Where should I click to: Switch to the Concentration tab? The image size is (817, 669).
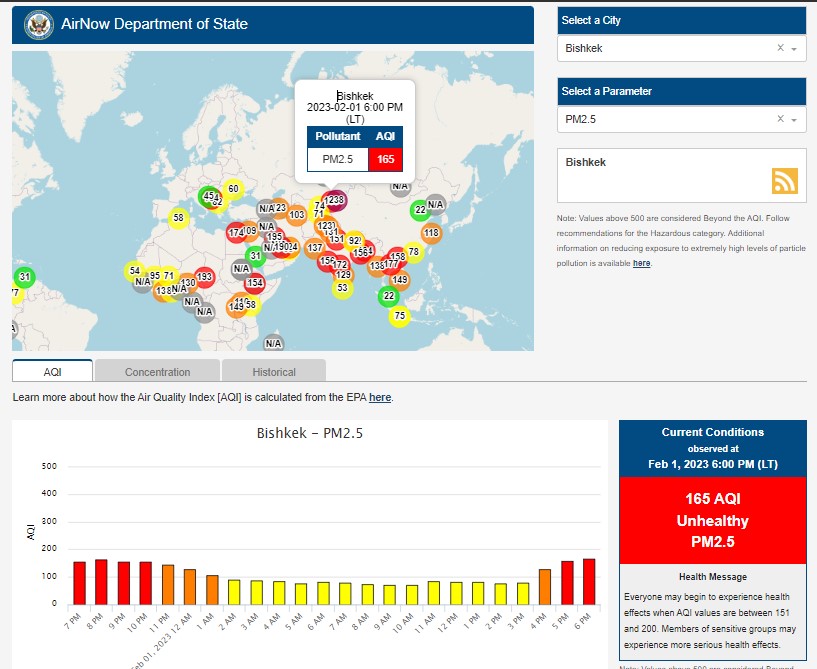pyautogui.click(x=157, y=371)
